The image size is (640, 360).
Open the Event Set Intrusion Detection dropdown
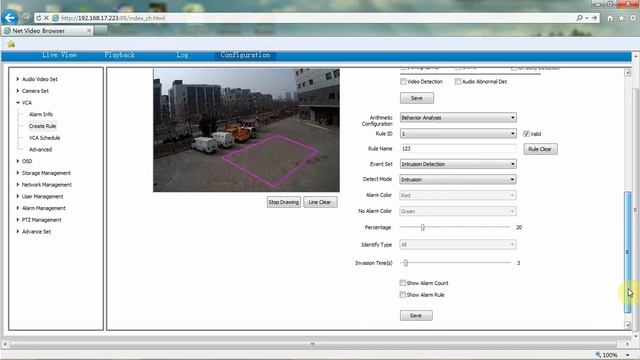[x=458, y=164]
